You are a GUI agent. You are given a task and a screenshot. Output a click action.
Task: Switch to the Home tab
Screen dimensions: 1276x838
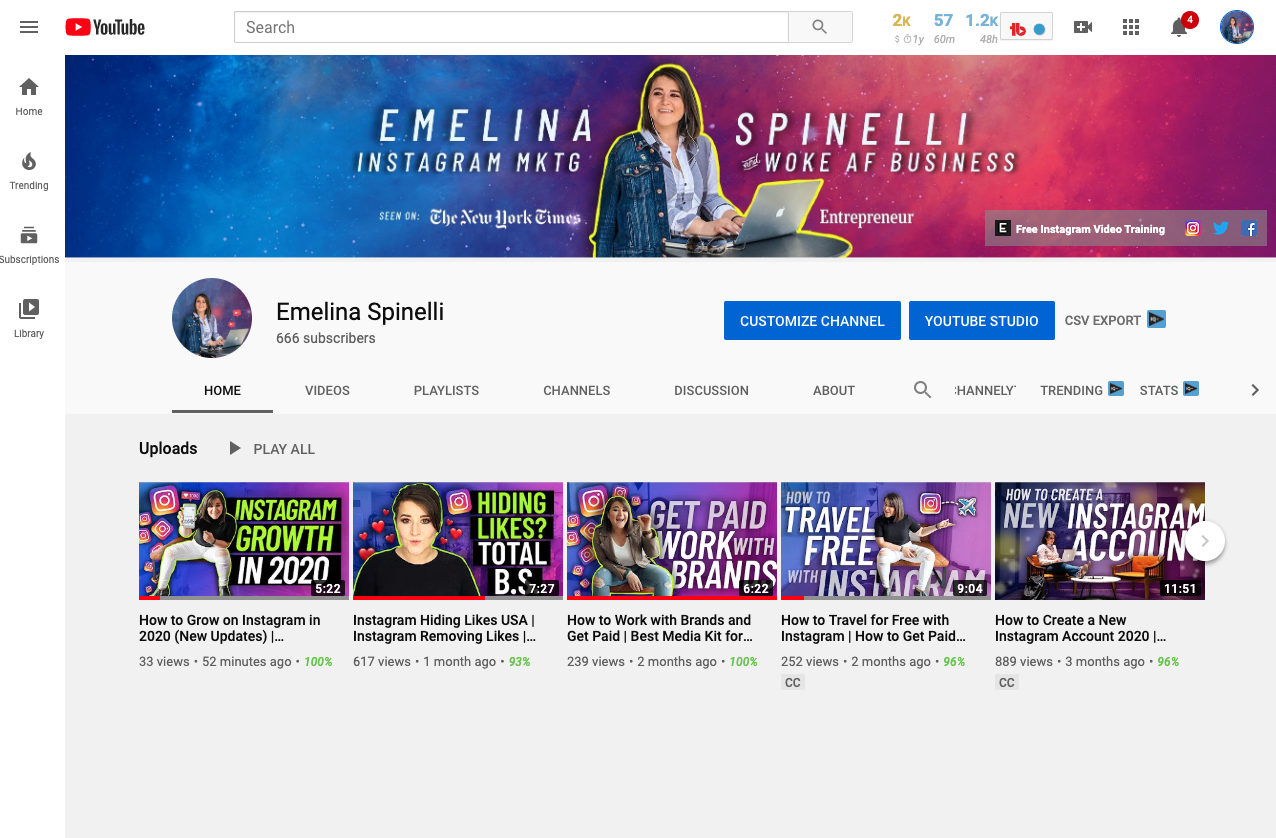pyautogui.click(x=222, y=390)
